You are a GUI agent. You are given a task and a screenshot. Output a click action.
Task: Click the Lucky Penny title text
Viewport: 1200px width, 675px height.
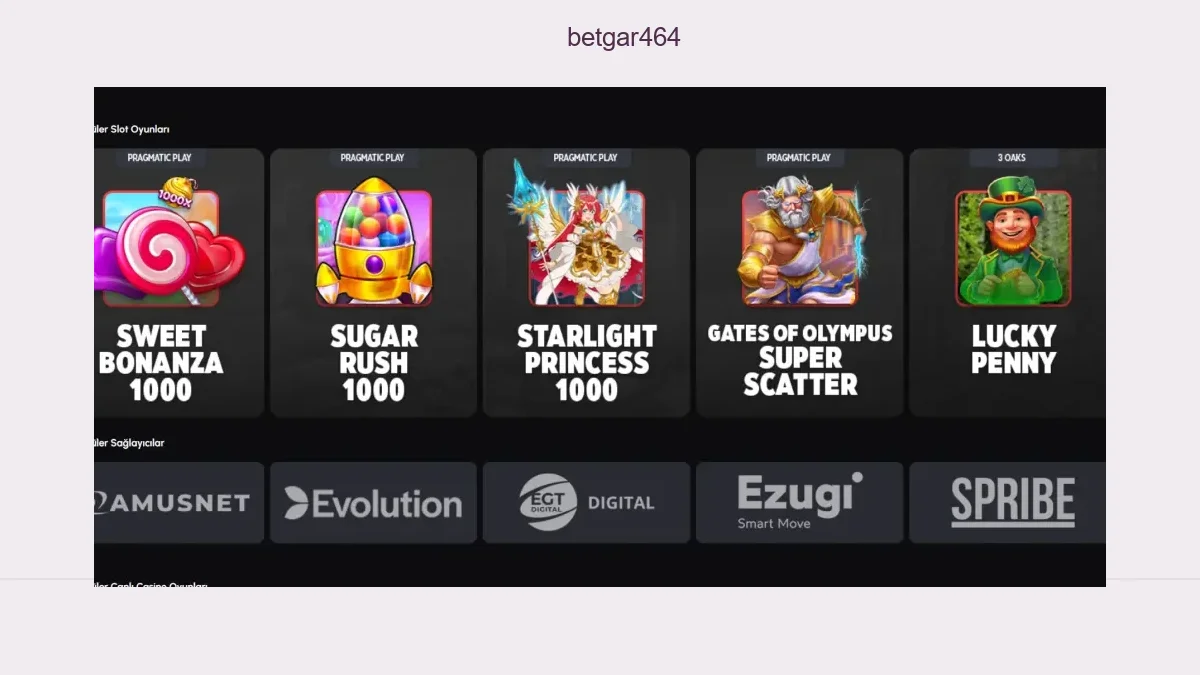pyautogui.click(x=1013, y=349)
